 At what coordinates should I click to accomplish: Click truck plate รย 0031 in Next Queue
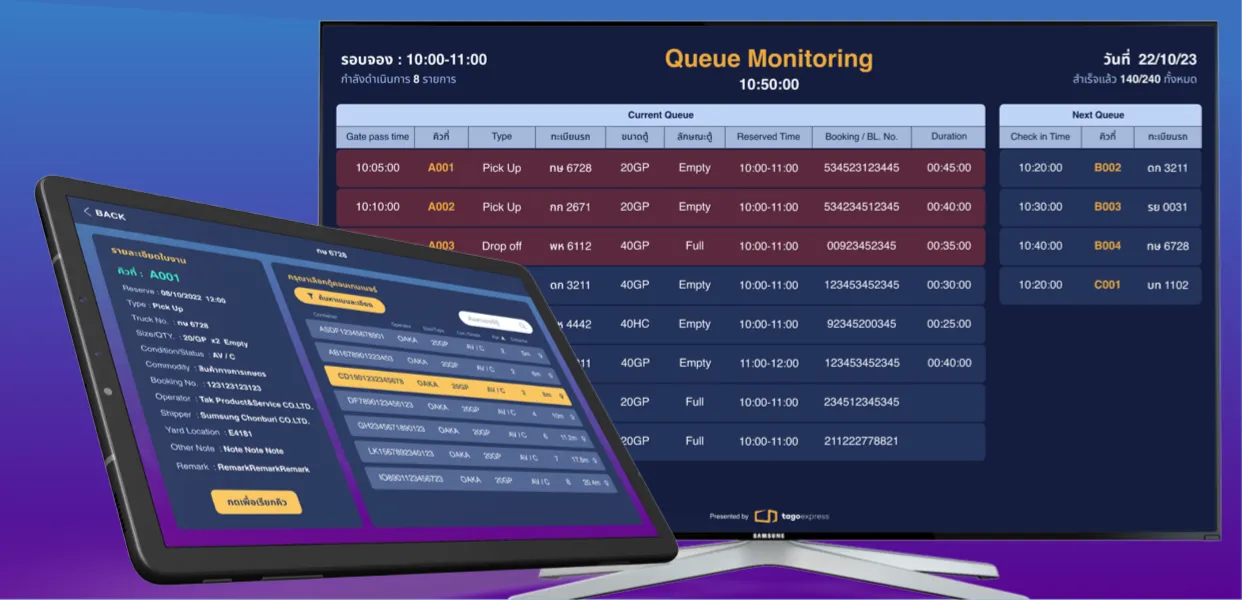(1168, 207)
